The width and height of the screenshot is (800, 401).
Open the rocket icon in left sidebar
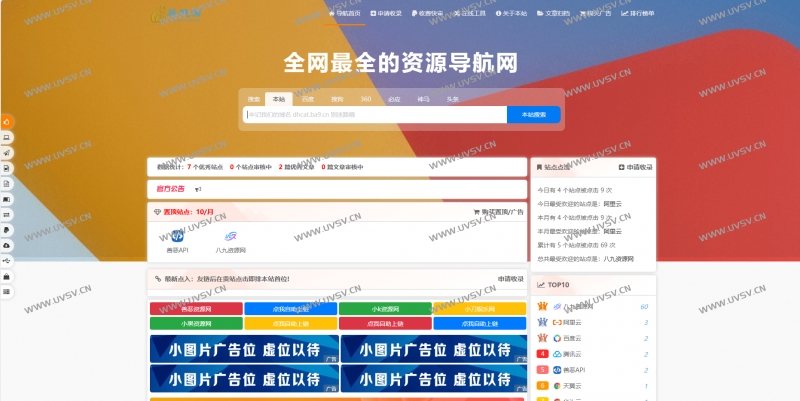(7, 153)
